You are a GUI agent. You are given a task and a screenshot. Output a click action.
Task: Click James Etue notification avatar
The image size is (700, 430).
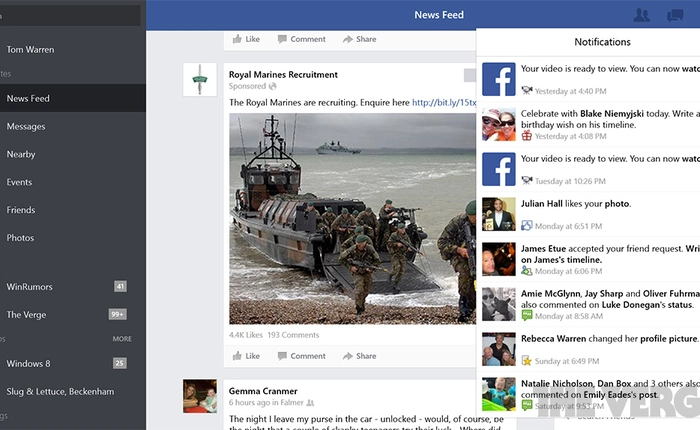coord(499,259)
